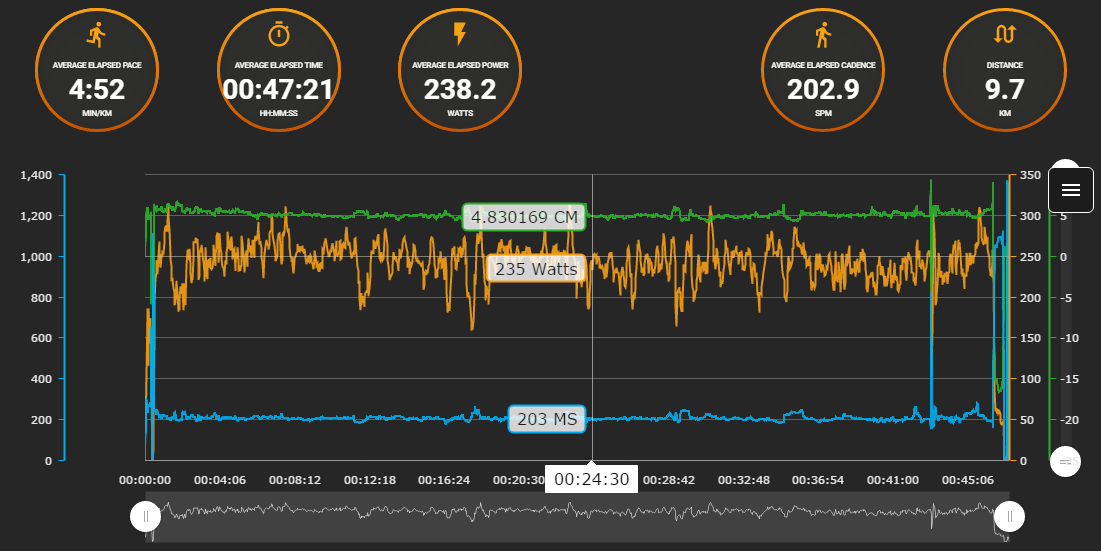Screen dimensions: 1101x551
Task: Click the 202.9 SPM cadence value
Action: [x=823, y=90]
